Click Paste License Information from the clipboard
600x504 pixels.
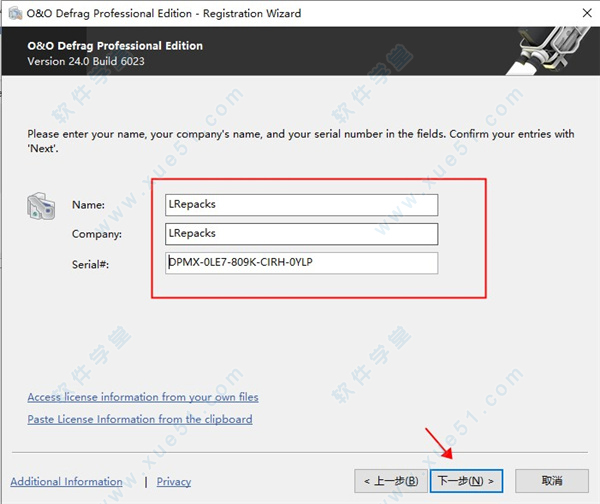140,419
